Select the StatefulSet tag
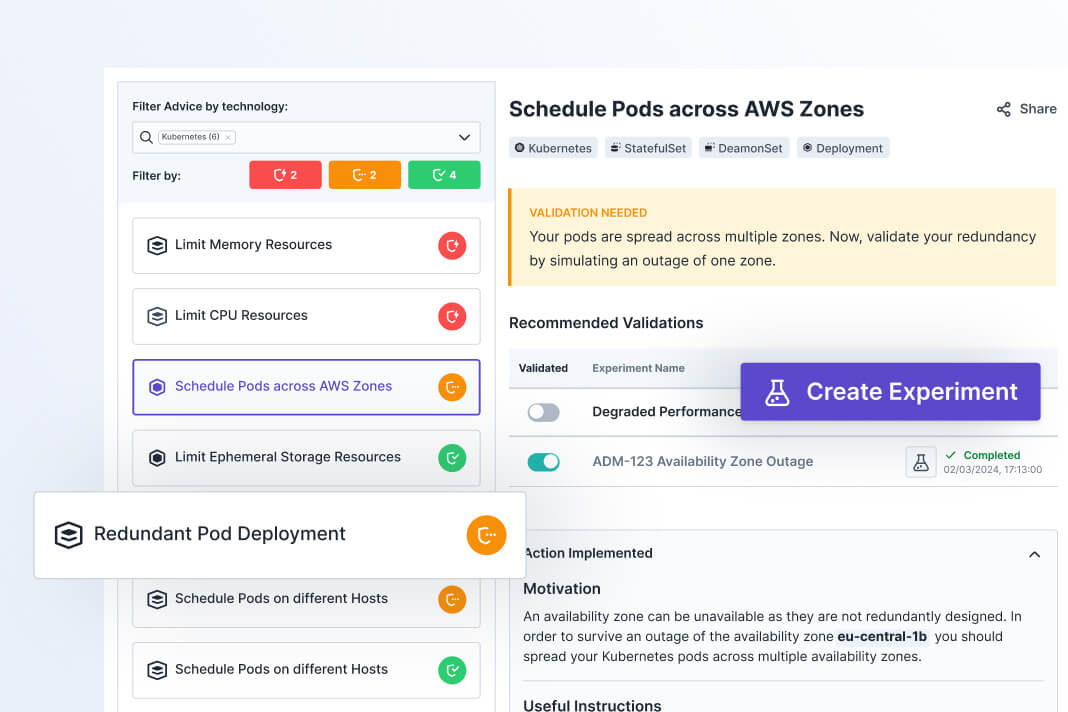The image size is (1068, 712). tap(648, 148)
